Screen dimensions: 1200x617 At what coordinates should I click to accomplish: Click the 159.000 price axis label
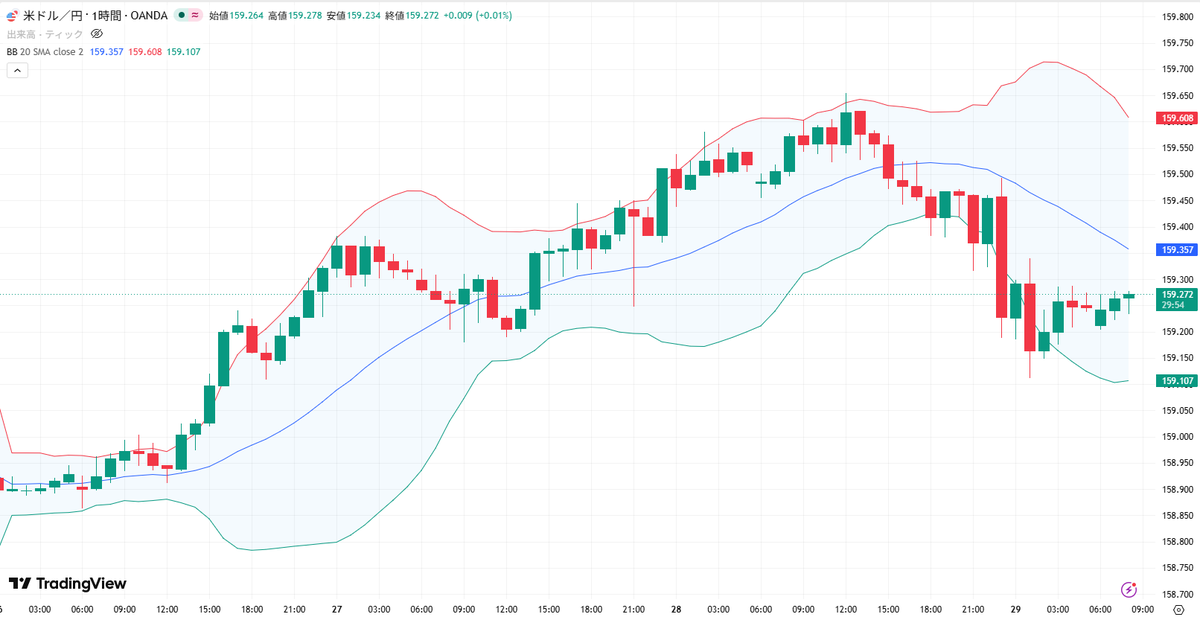[x=1177, y=436]
